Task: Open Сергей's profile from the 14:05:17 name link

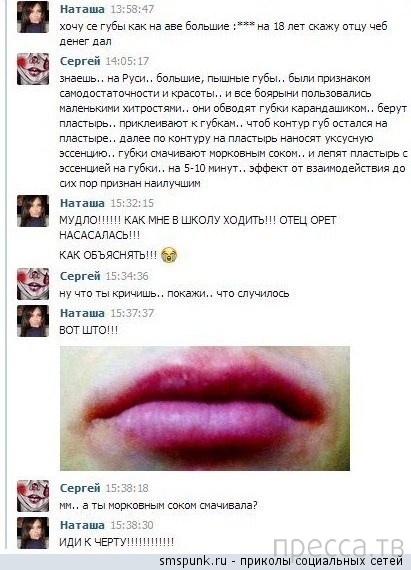Action: point(80,61)
